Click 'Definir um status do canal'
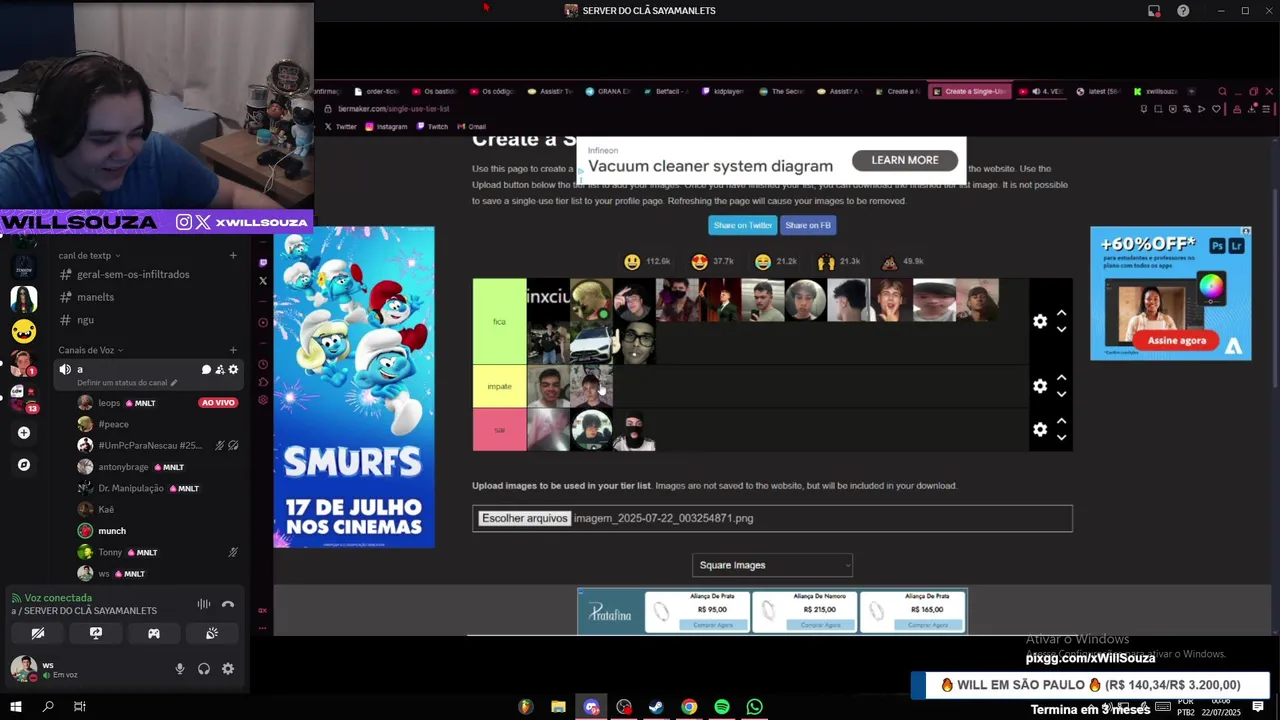The image size is (1280, 720). tap(127, 383)
